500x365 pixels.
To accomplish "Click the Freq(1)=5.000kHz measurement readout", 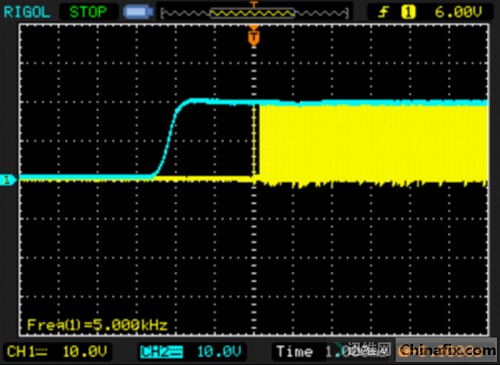I will click(x=97, y=325).
